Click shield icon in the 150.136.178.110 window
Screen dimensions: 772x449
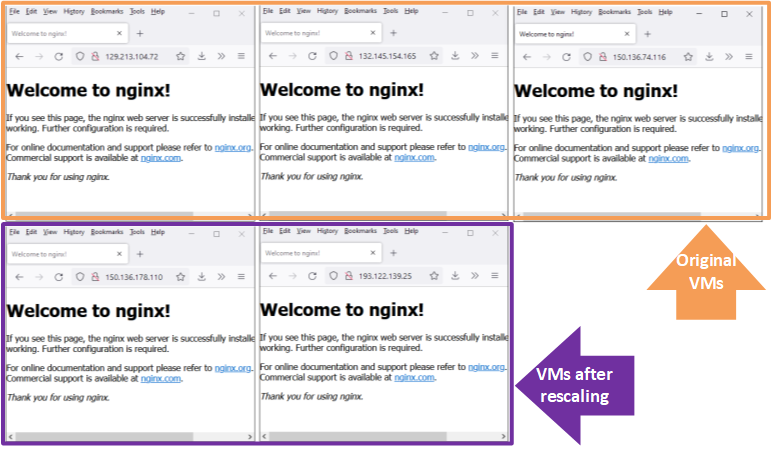80,277
